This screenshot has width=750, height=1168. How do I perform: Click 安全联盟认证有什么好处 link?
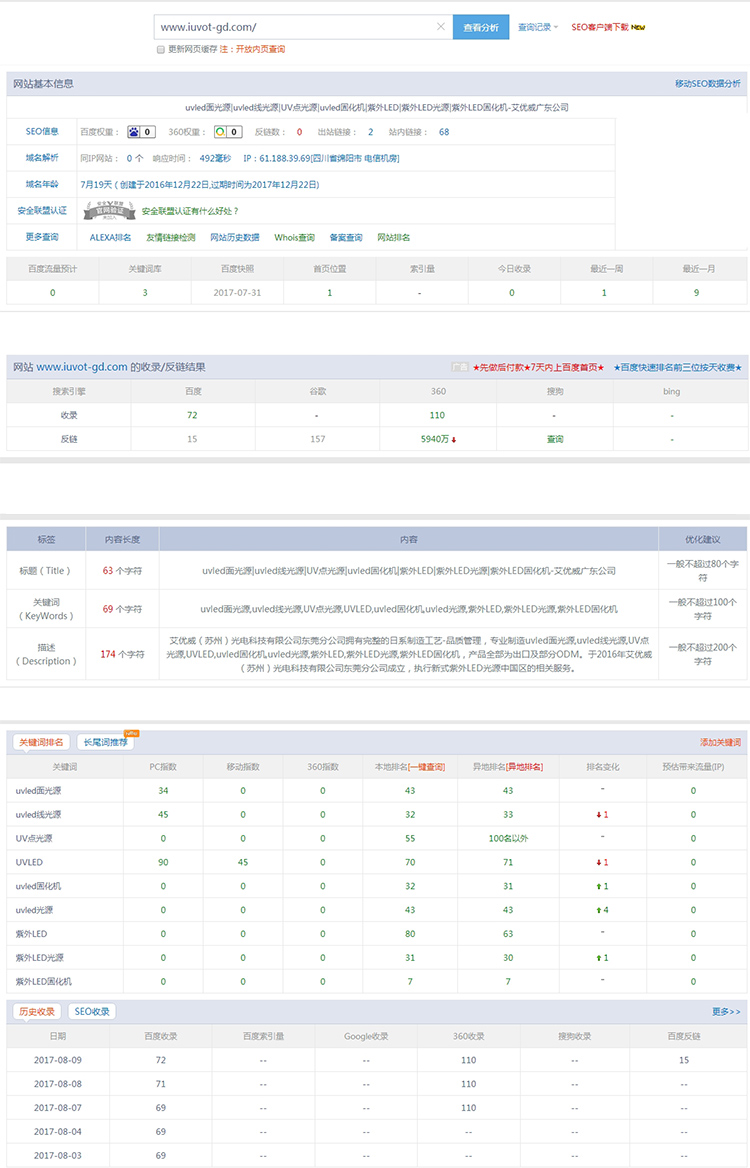click(x=190, y=212)
